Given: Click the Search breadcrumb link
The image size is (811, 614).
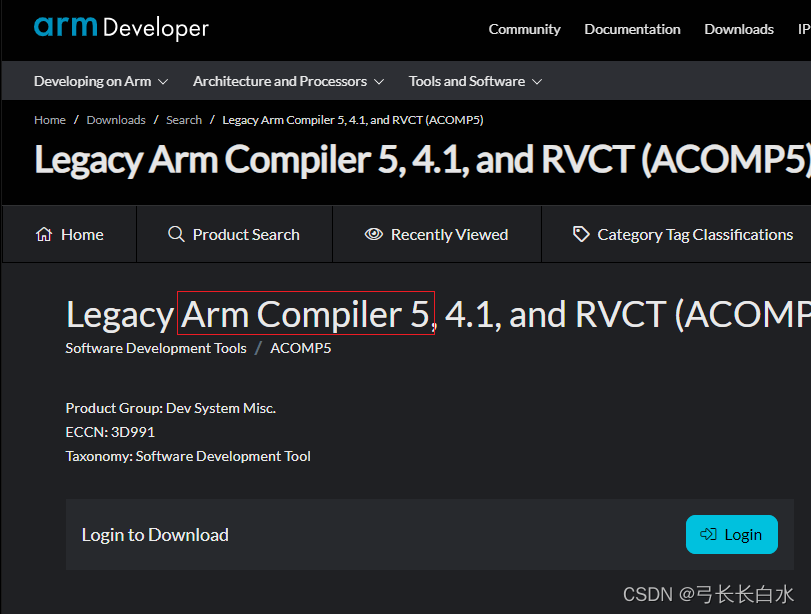Looking at the screenshot, I should coord(184,120).
